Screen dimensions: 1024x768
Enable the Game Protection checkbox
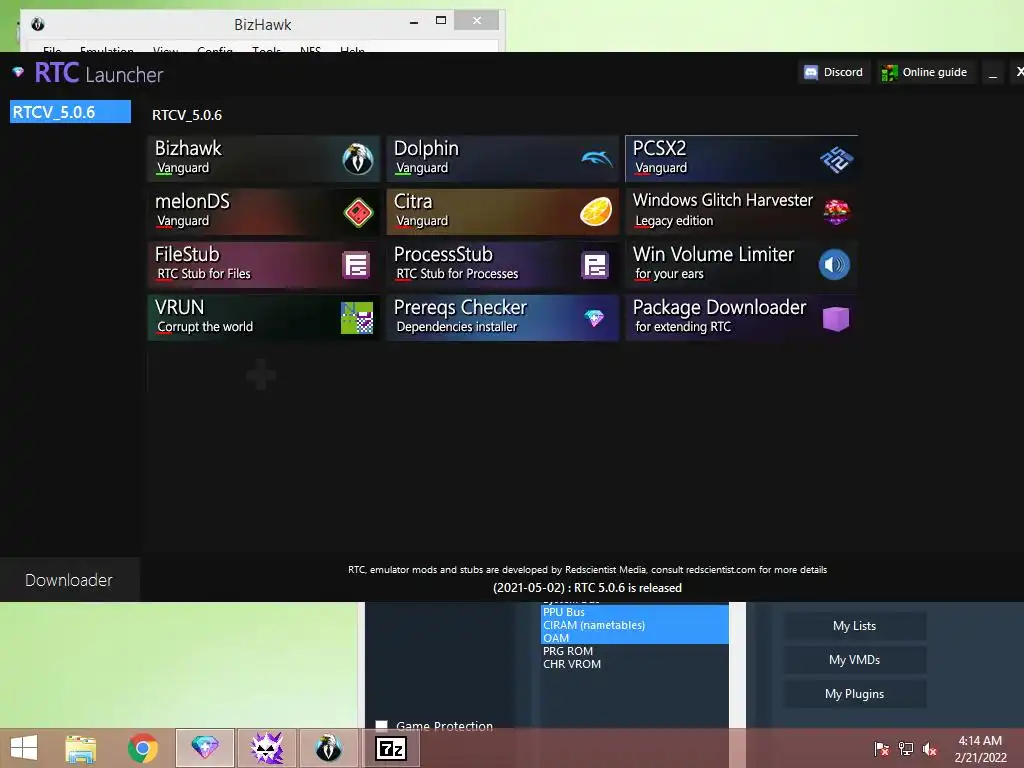(381, 726)
